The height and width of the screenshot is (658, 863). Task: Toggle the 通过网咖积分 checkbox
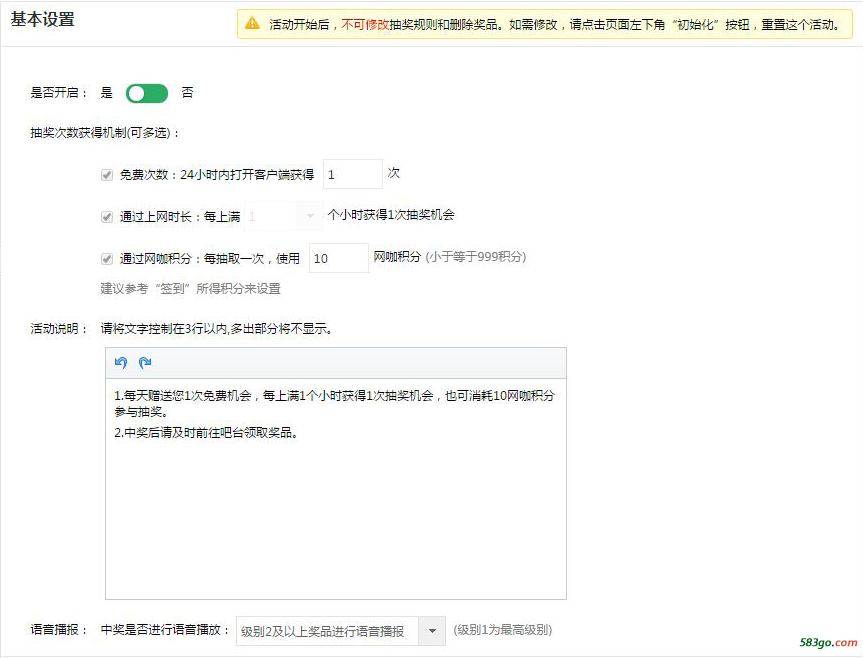tap(107, 259)
